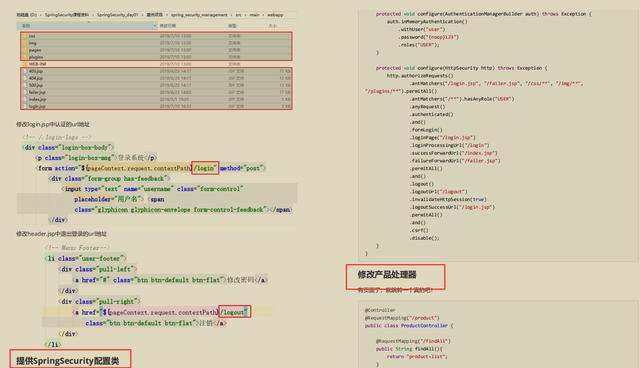
Task: Click the 404.jsp file icon
Action: pos(25,78)
